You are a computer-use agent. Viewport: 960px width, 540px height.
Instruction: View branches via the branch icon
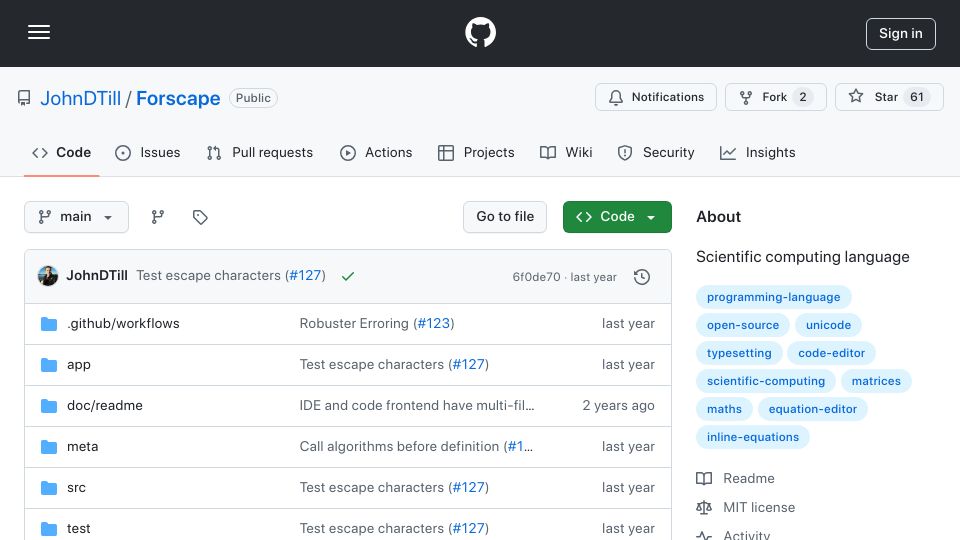pos(158,217)
